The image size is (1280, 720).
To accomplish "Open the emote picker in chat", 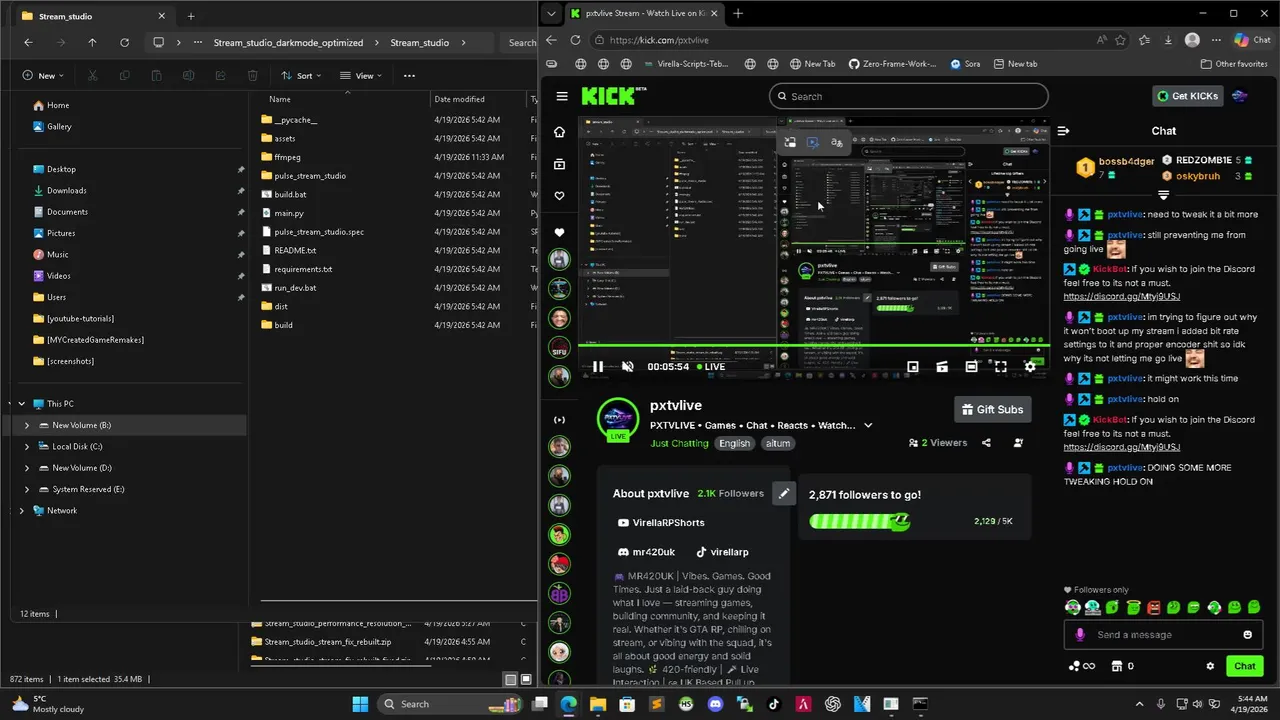I will 1247,635.
